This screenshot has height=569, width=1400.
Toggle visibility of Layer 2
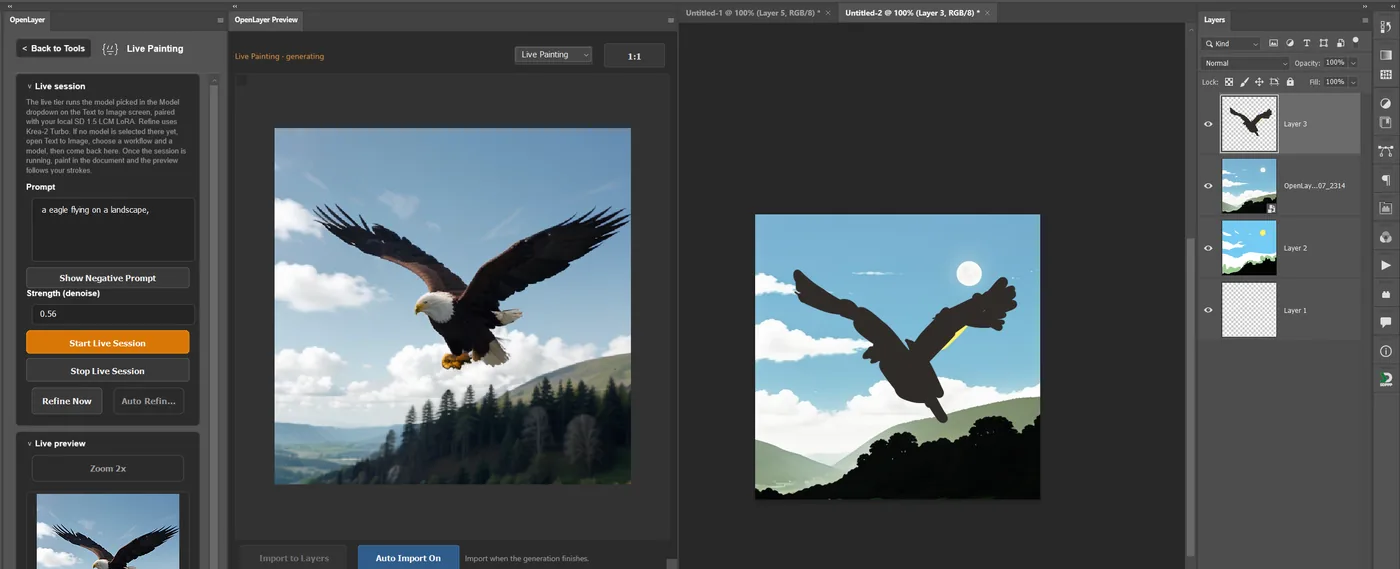pyautogui.click(x=1208, y=248)
